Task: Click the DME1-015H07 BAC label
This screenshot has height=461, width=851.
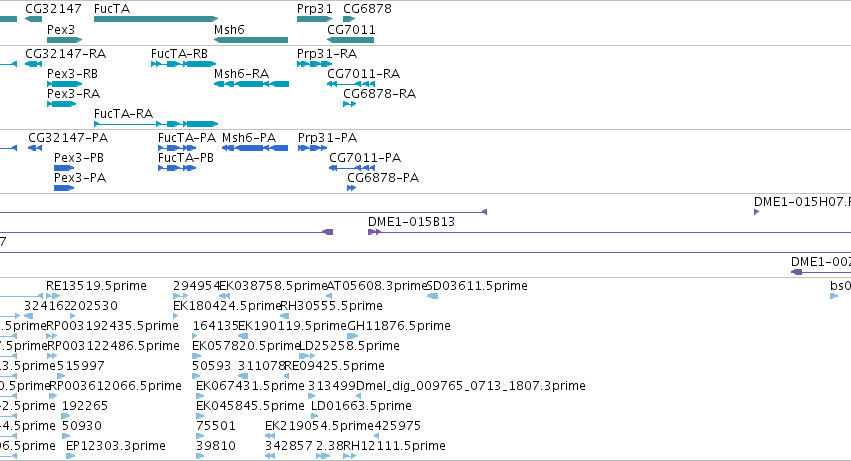Action: coord(802,201)
